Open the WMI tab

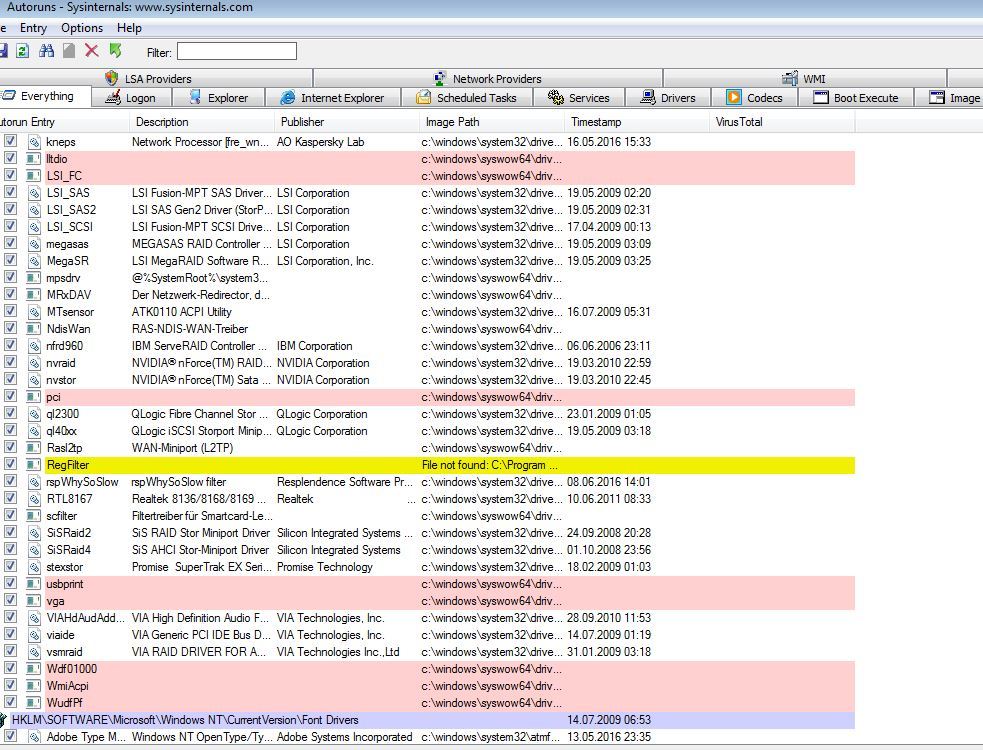805,78
